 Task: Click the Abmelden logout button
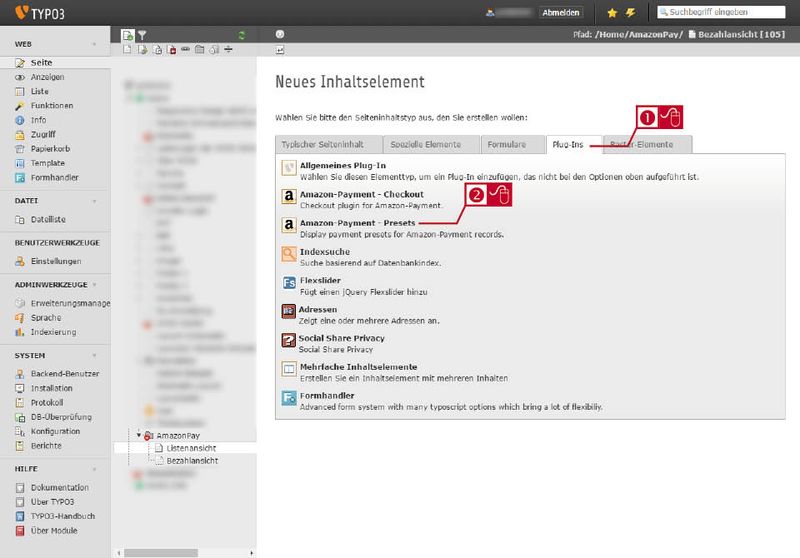561,13
